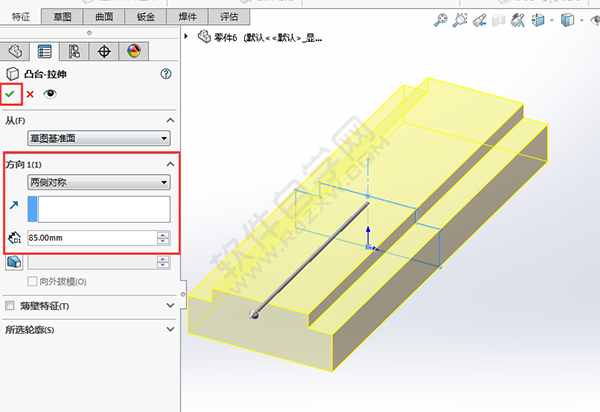Screen dimensions: 600x412
Task: Click the 85.00mm depth field
Action: pos(92,238)
